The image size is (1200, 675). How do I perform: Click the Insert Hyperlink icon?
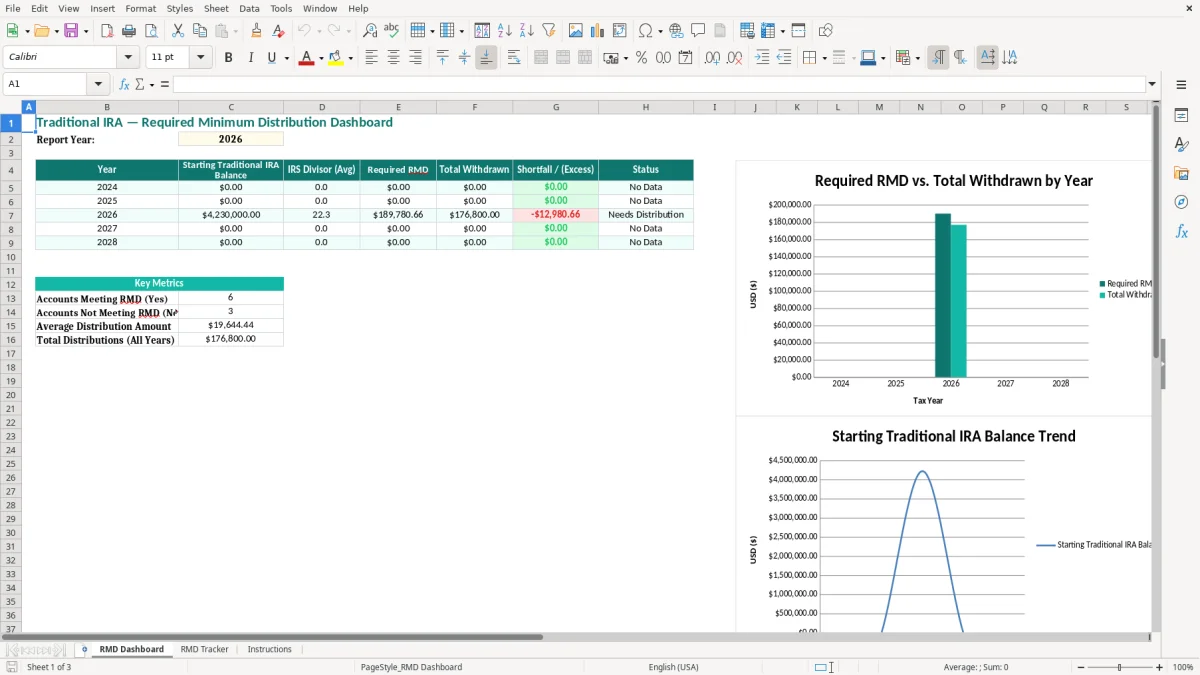(676, 31)
